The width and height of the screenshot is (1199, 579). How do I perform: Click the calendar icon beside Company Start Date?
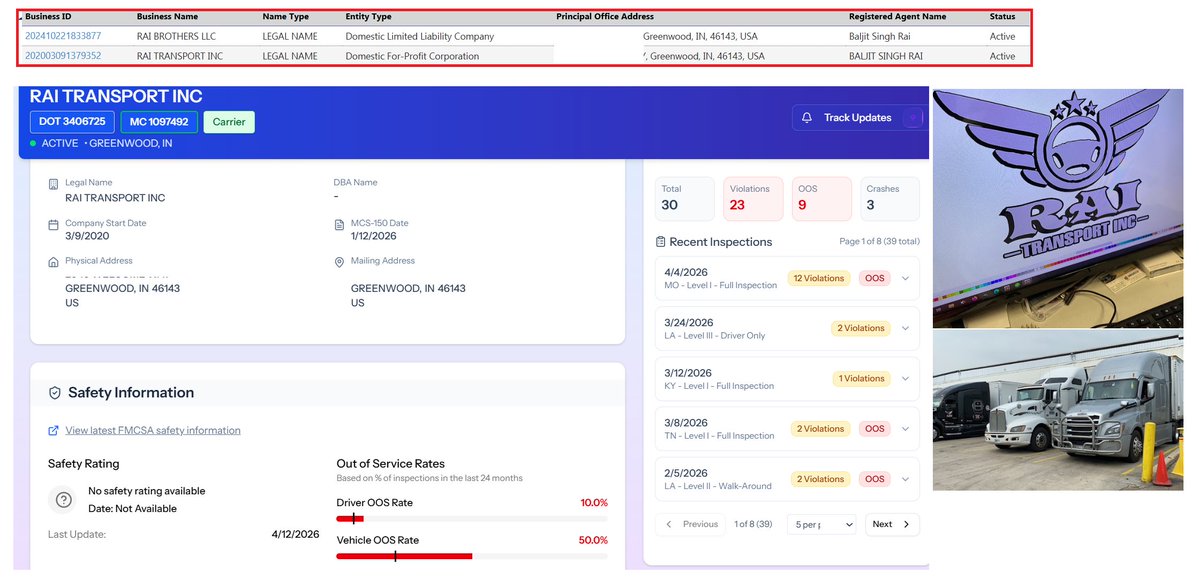coord(54,225)
